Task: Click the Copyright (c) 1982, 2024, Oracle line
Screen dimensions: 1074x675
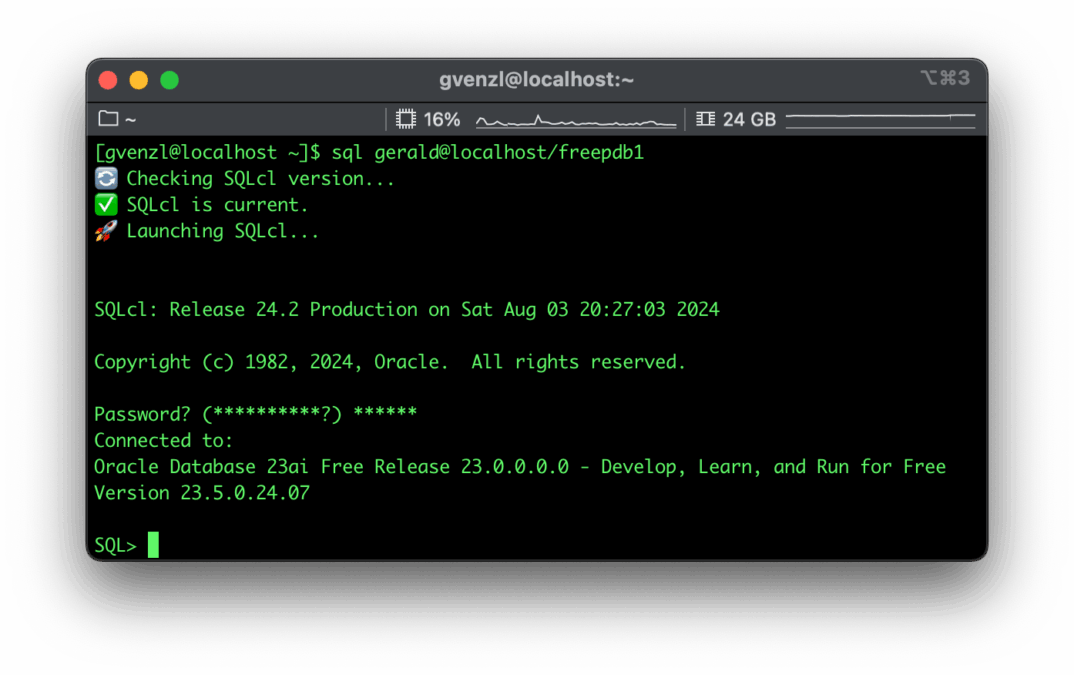Action: pyautogui.click(x=390, y=362)
